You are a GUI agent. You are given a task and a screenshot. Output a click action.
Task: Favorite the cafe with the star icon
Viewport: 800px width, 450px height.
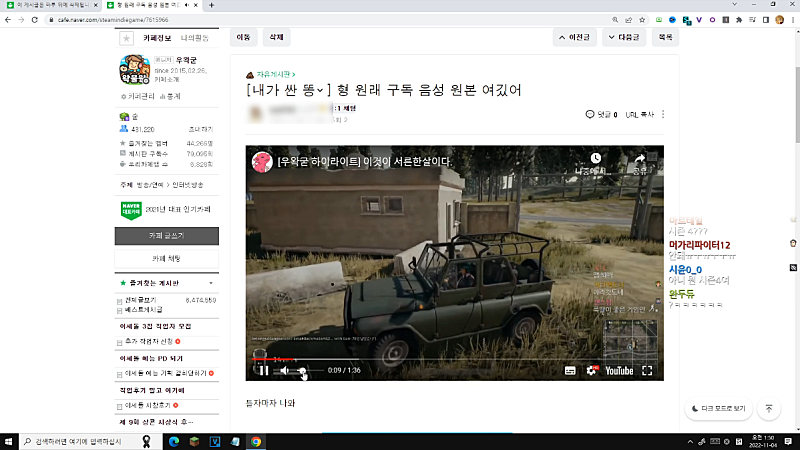pos(127,38)
